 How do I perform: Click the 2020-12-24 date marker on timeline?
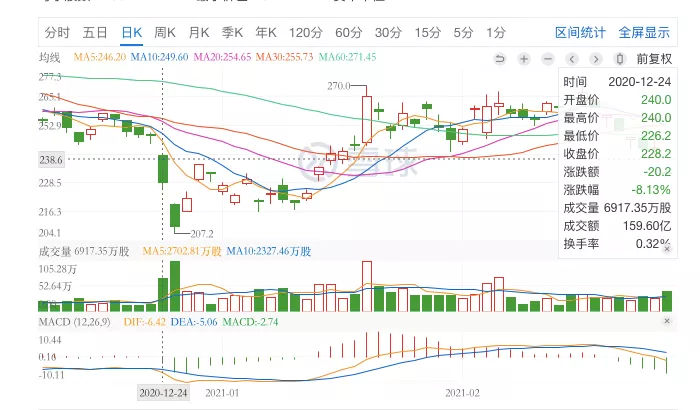tap(163, 393)
